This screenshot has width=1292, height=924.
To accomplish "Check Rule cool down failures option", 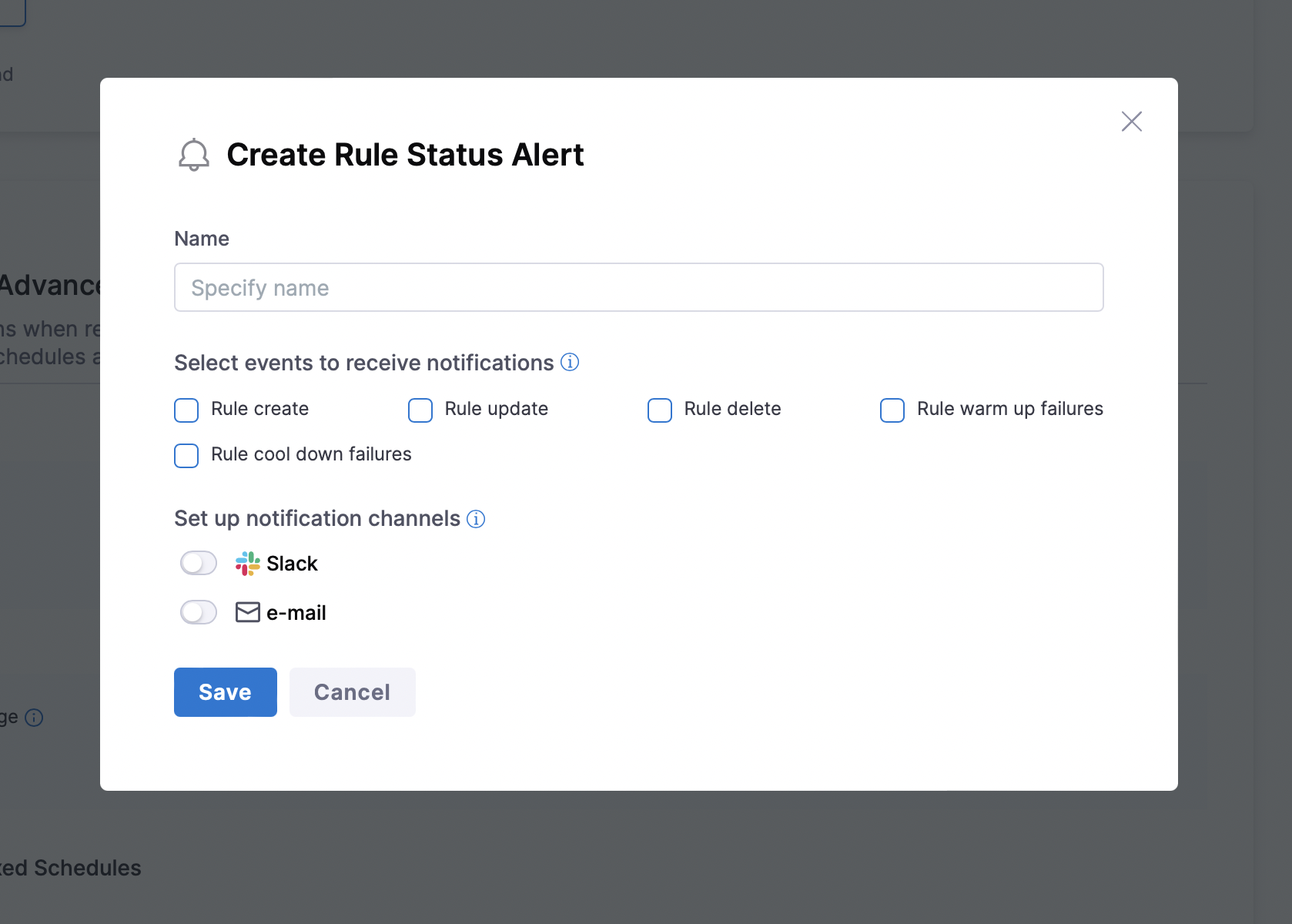I will point(186,456).
